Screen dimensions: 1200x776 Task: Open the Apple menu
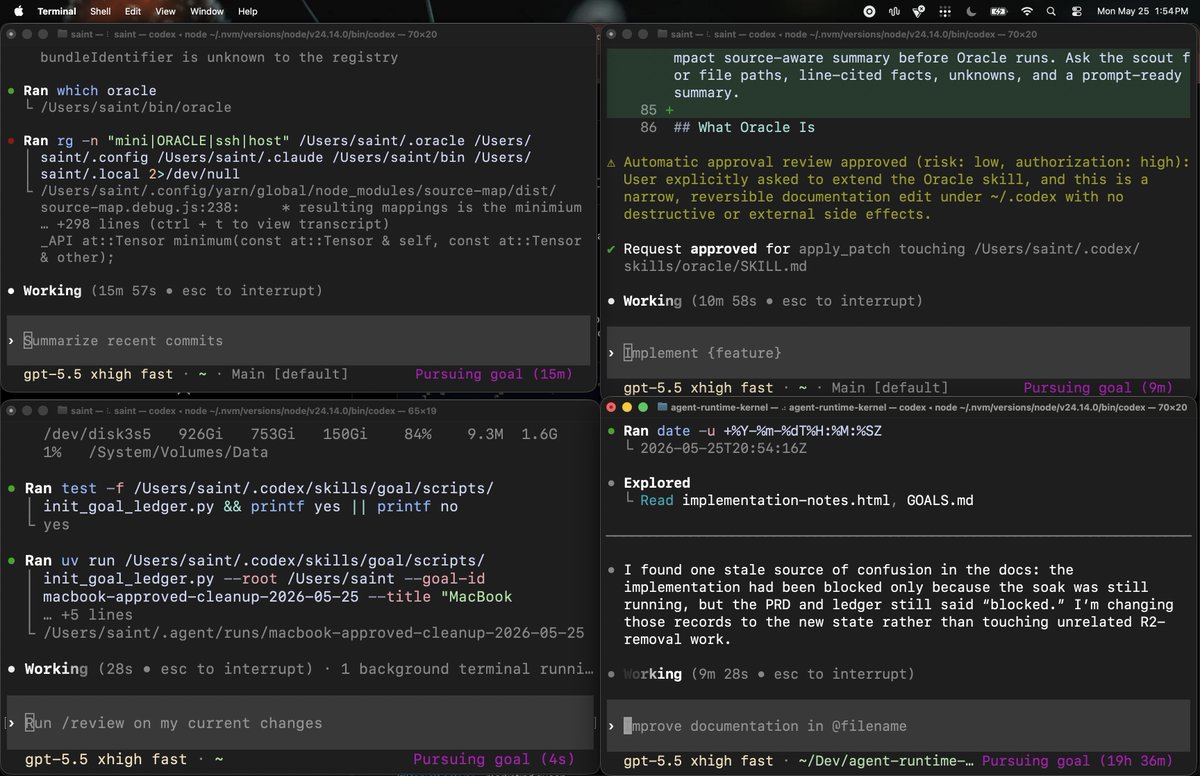pyautogui.click(x=18, y=11)
